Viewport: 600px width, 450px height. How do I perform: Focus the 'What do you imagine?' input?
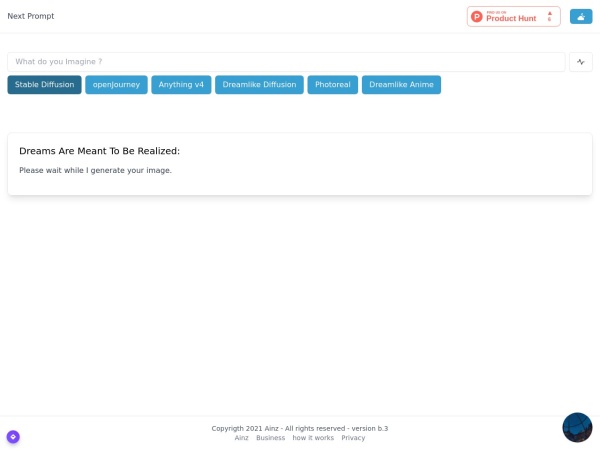coord(286,62)
